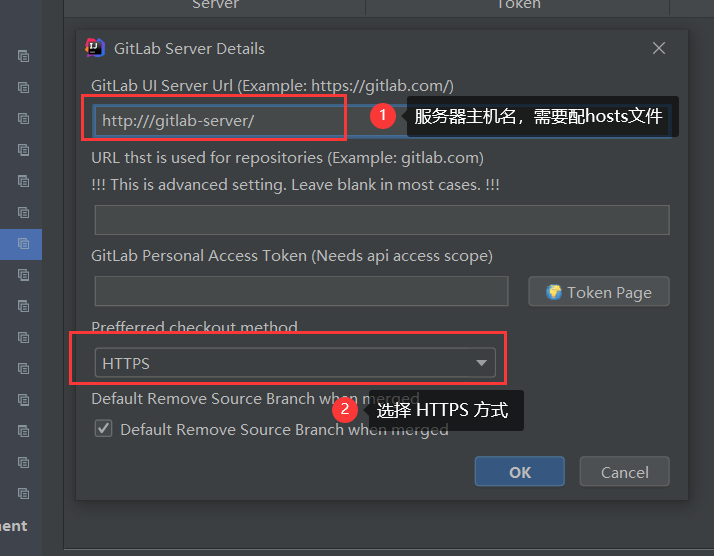Click the Personal Access Token input field

tap(301, 291)
